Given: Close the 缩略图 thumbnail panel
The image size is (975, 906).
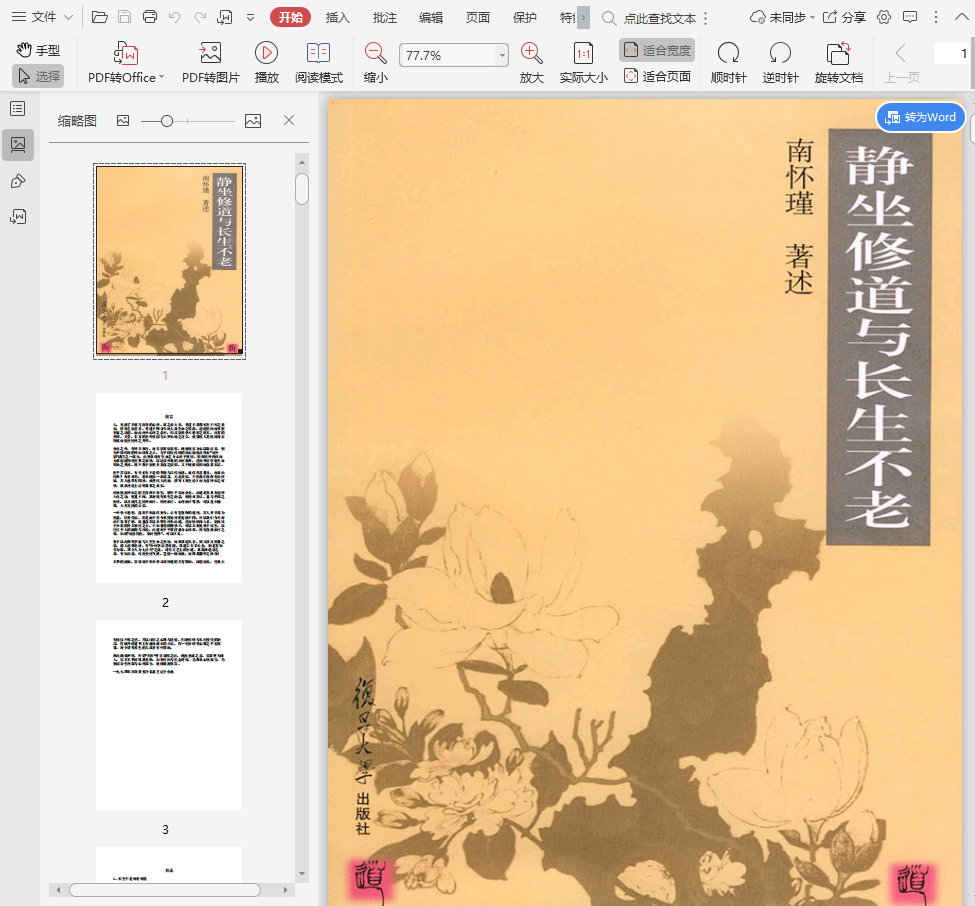Looking at the screenshot, I should pos(289,120).
